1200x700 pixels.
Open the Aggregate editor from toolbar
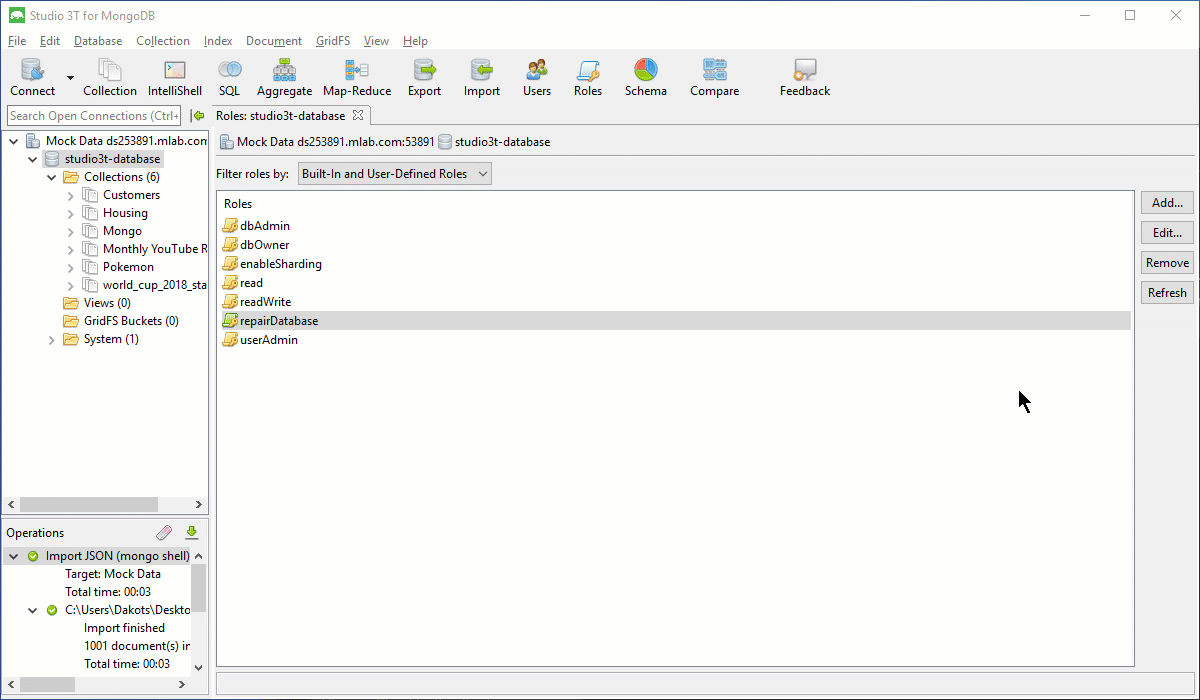[285, 77]
